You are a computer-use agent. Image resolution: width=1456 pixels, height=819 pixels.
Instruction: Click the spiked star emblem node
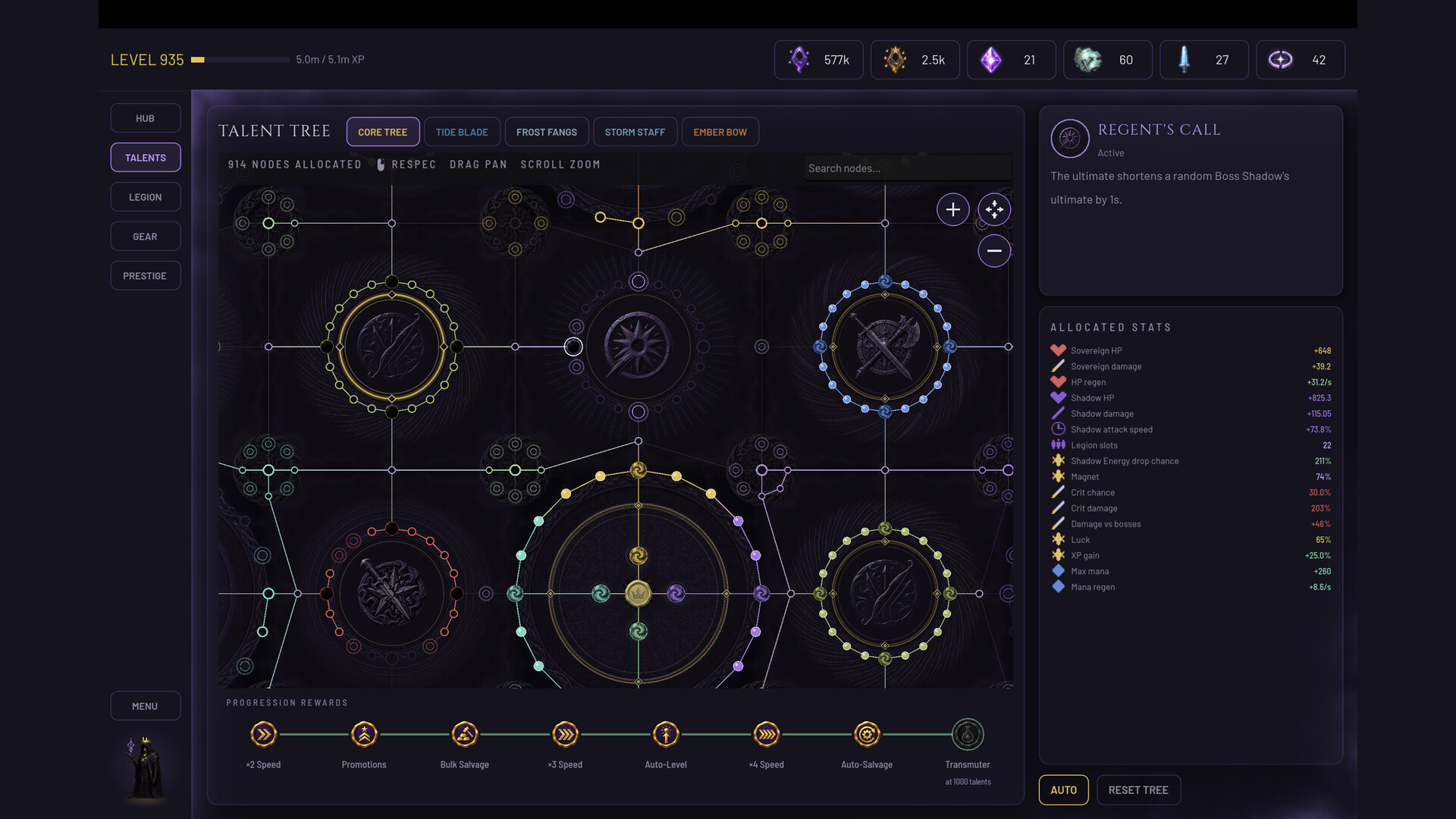[x=639, y=347]
